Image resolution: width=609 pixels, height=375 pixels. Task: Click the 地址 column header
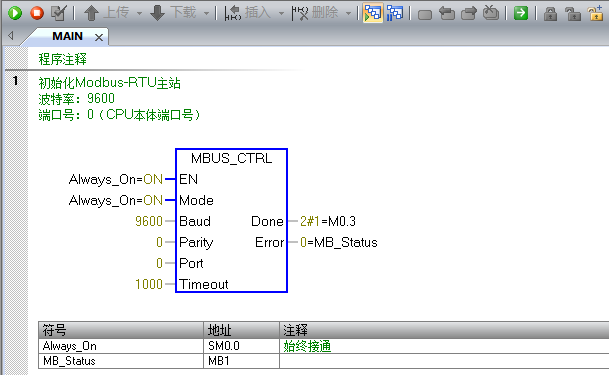tap(242, 330)
